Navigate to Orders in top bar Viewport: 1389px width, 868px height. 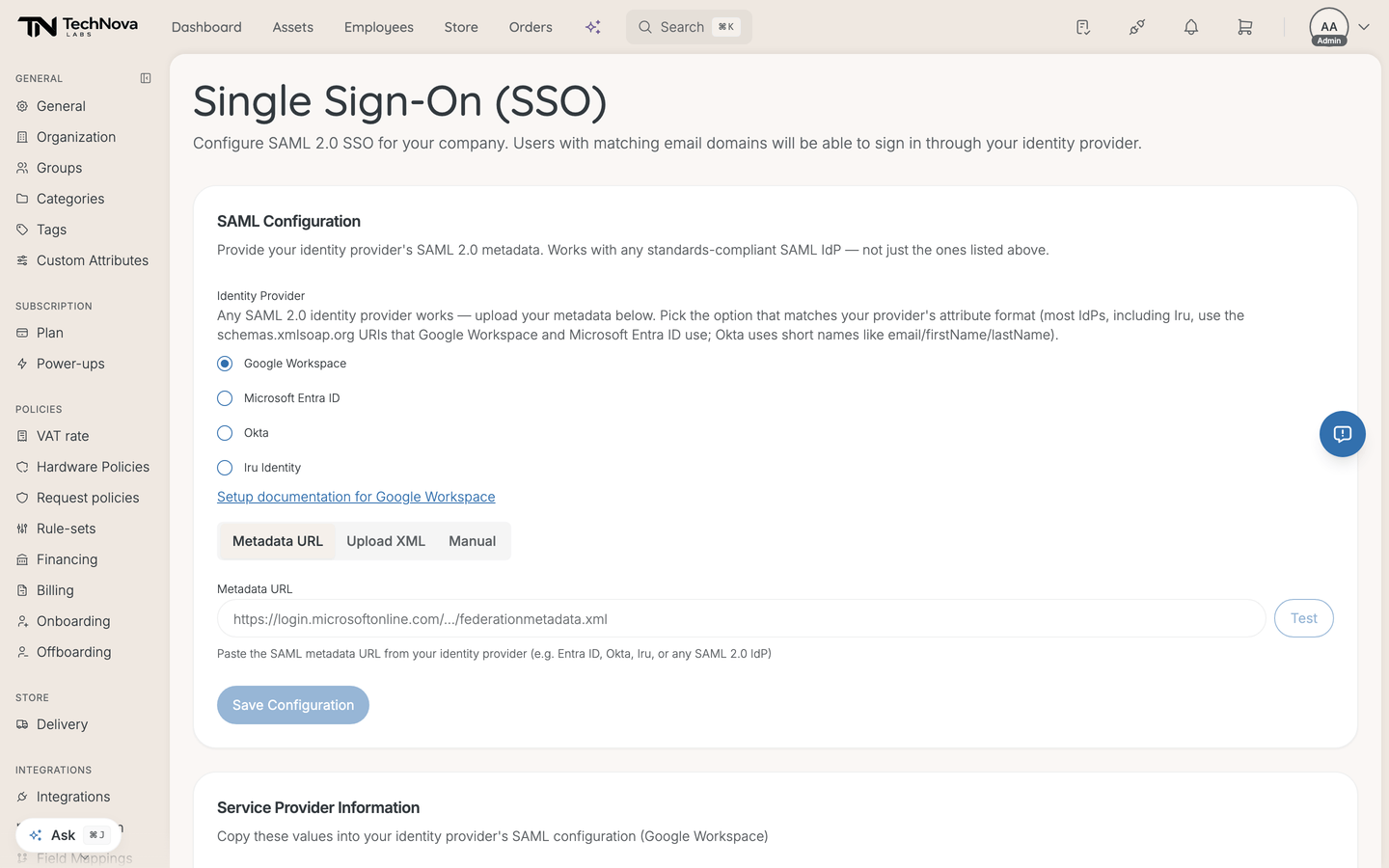pos(531,27)
